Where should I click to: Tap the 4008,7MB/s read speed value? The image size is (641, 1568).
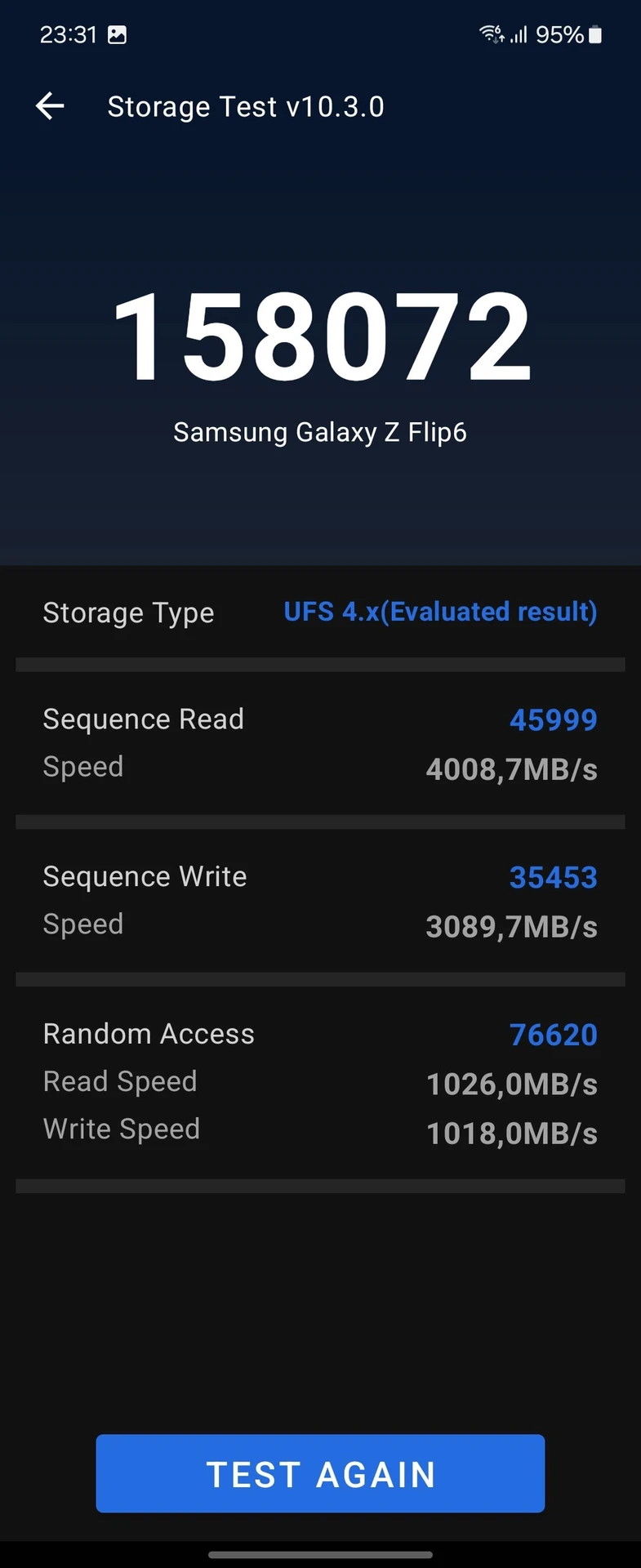click(512, 769)
